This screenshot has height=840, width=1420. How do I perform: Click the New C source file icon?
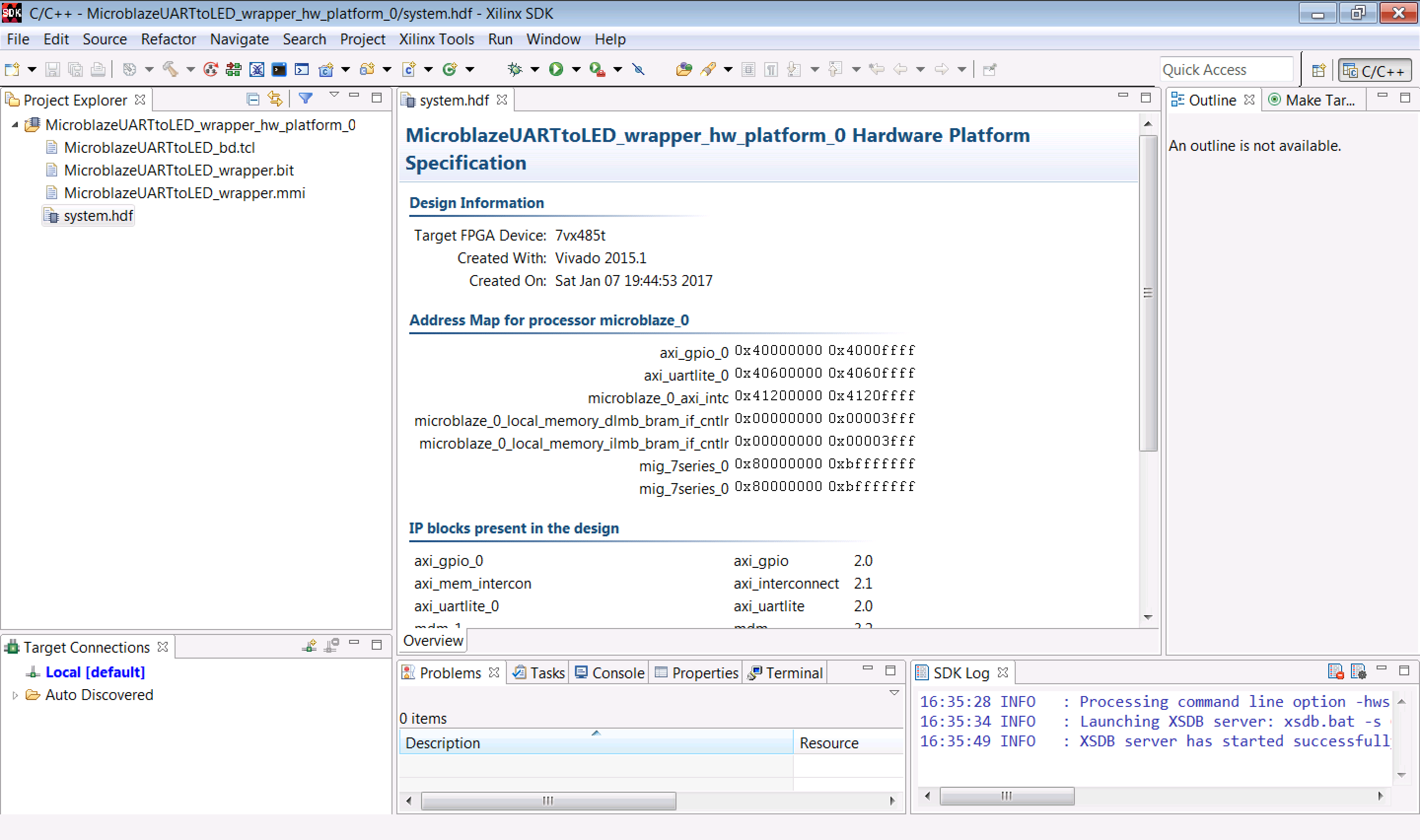pyautogui.click(x=408, y=70)
